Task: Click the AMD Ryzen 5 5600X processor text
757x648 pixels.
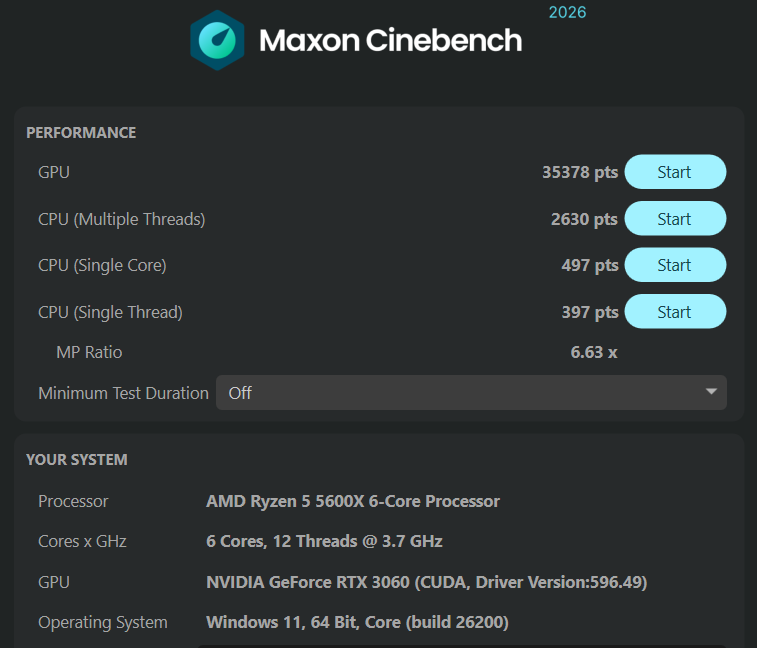Action: click(x=353, y=501)
